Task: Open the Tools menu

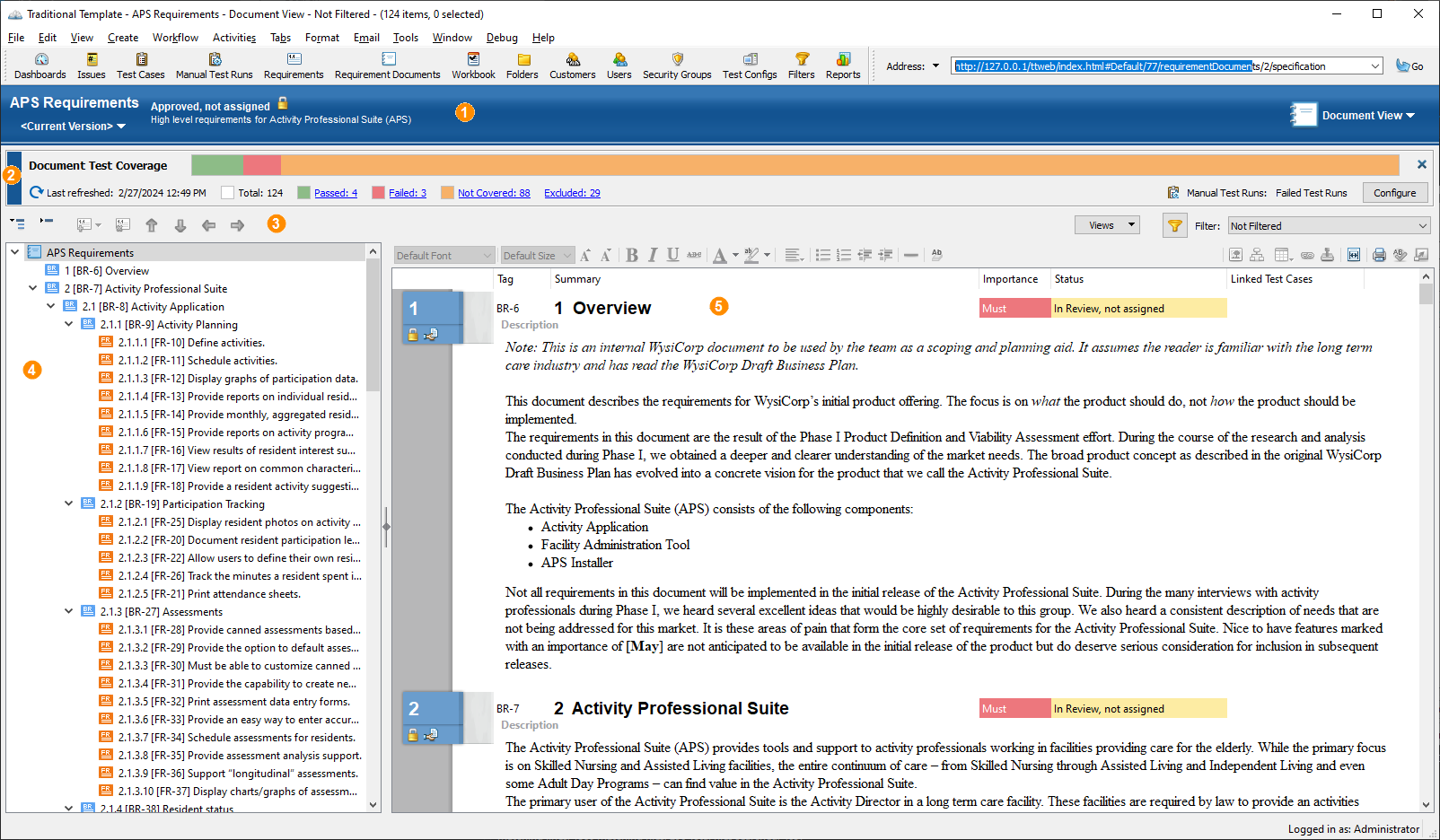Action: (405, 38)
